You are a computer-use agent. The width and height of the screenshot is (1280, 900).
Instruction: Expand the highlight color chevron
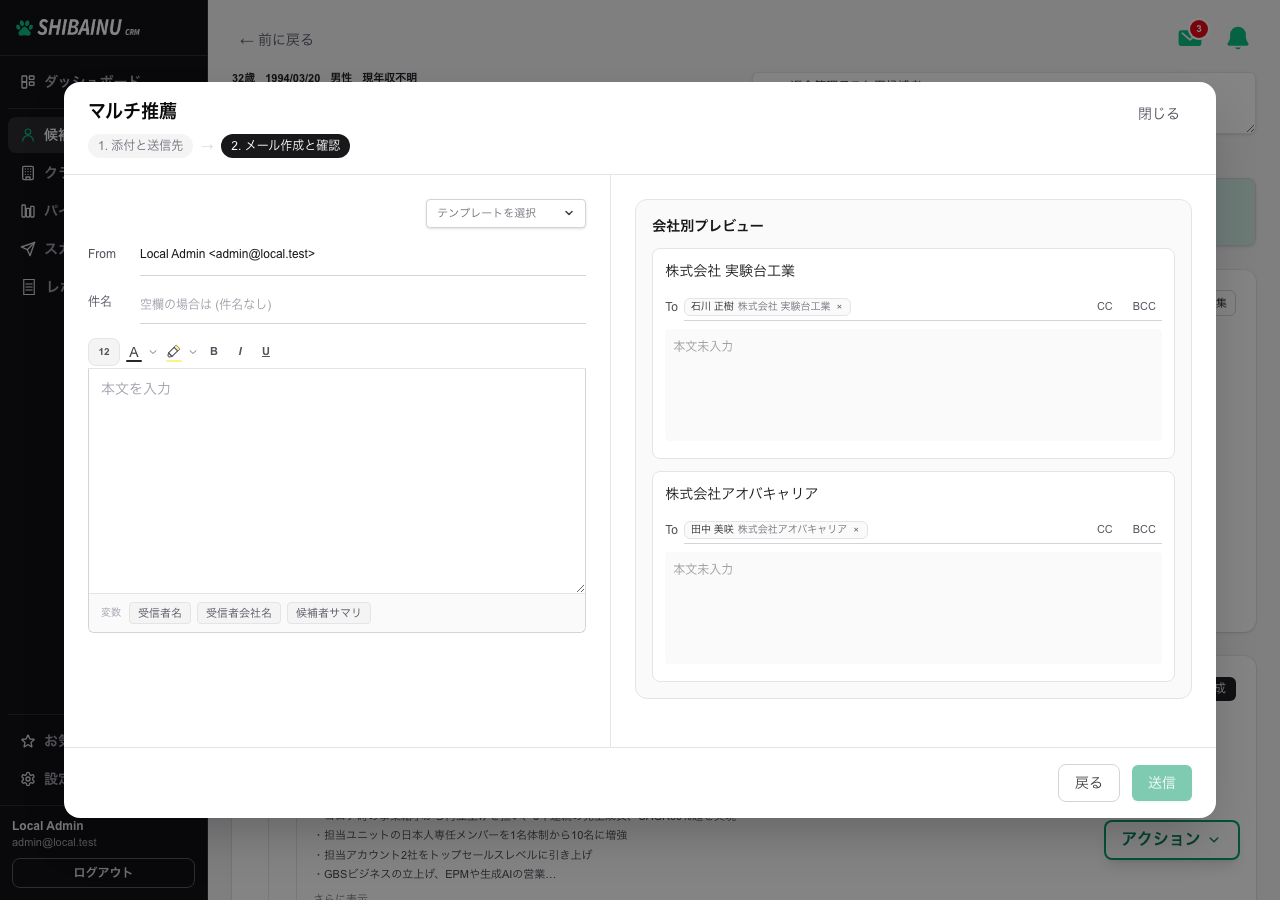[193, 352]
